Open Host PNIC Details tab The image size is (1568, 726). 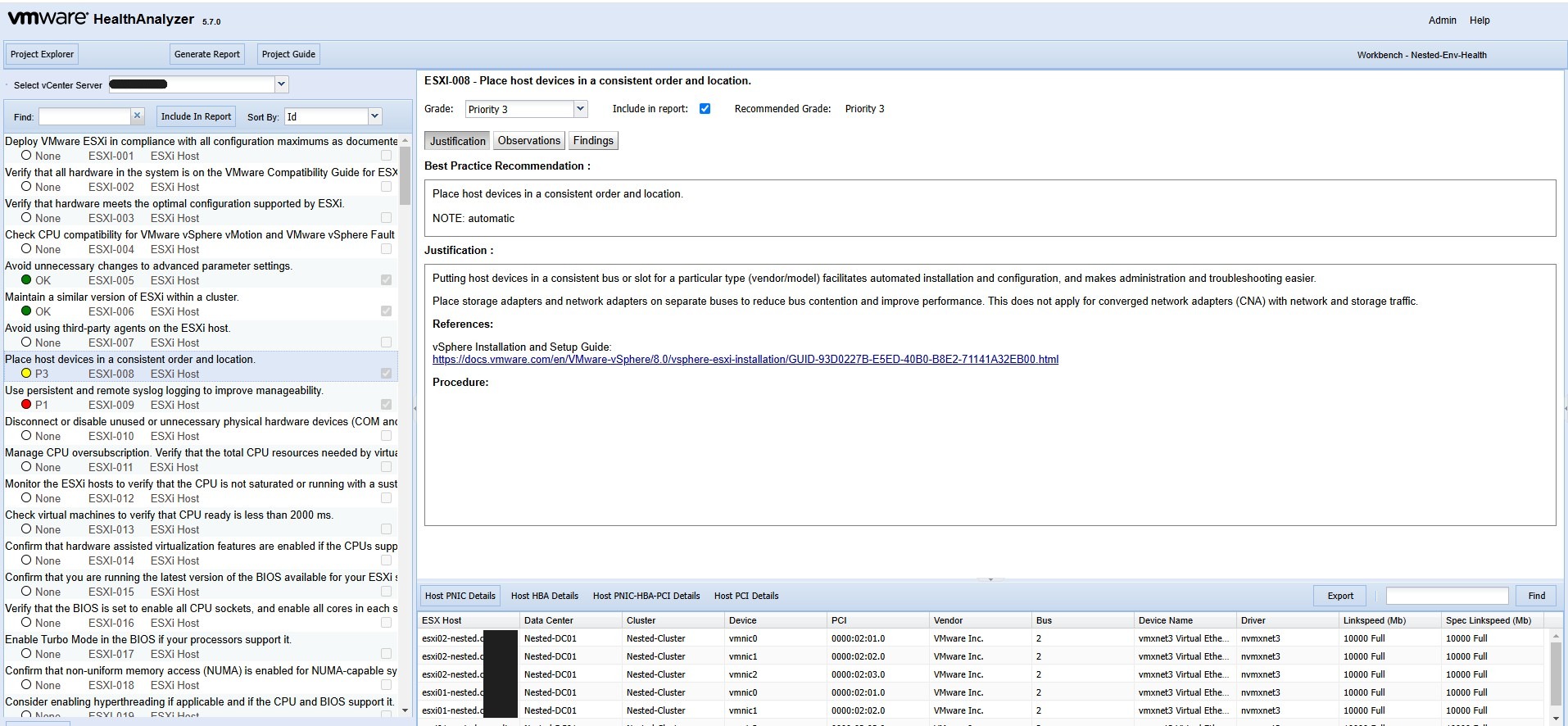460,596
